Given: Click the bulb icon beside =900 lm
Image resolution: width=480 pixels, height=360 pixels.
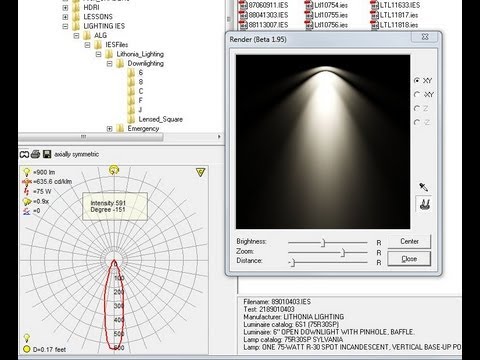Looking at the screenshot, I should (26, 172).
